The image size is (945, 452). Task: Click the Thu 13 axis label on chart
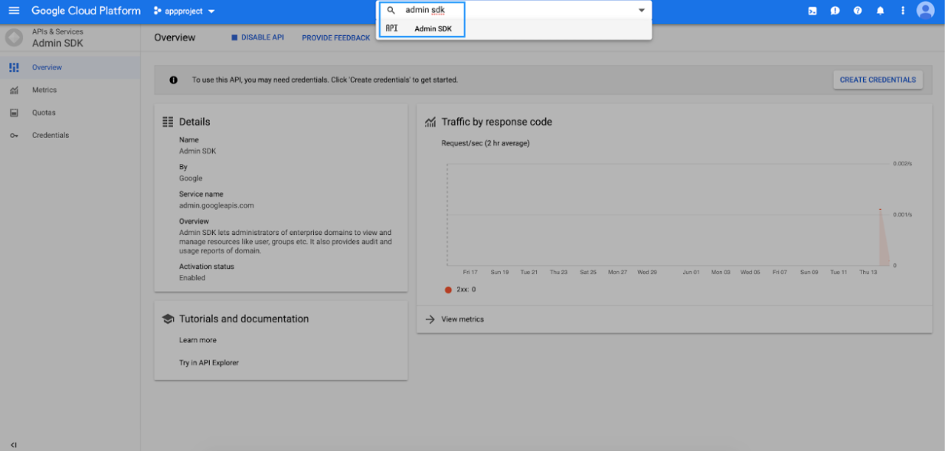(x=868, y=272)
